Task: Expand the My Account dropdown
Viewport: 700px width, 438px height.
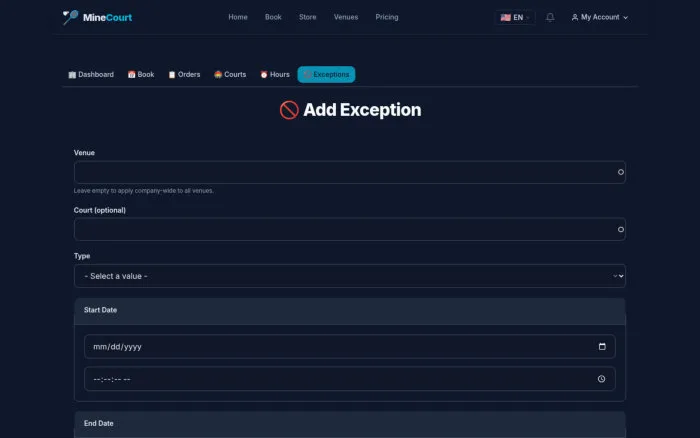Action: click(x=600, y=17)
